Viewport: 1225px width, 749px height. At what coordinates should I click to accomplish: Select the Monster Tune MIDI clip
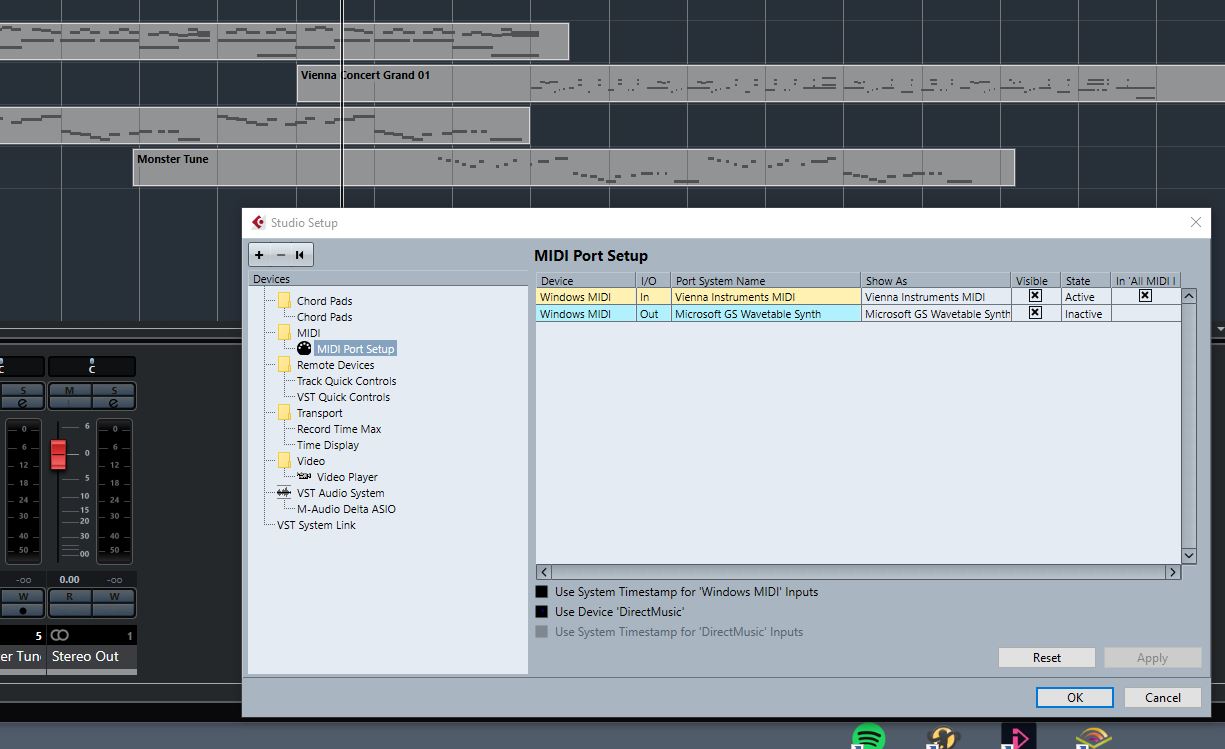574,167
